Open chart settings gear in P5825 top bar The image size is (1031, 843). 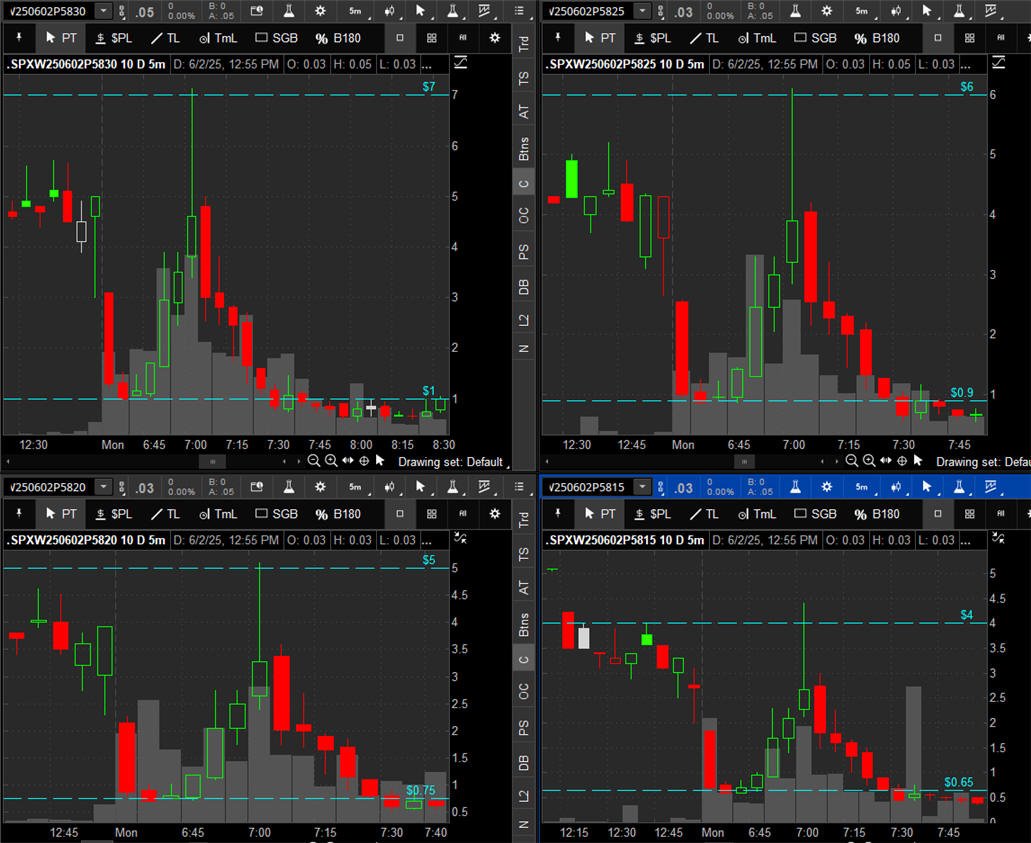click(x=827, y=11)
